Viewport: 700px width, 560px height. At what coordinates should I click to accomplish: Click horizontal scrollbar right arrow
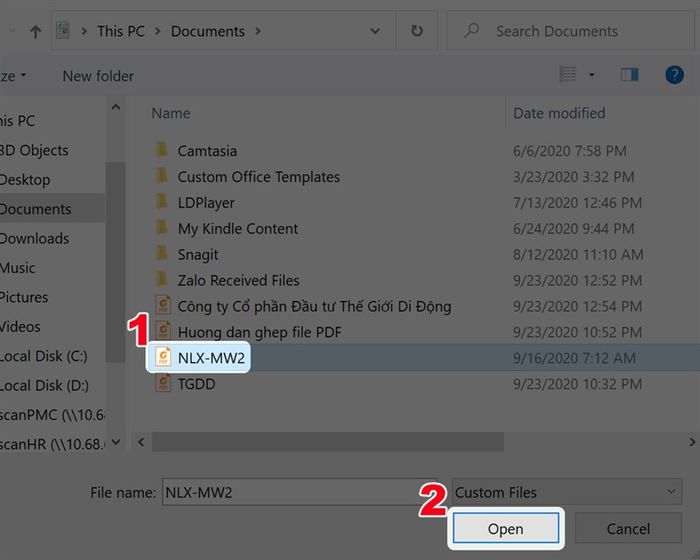click(x=692, y=442)
